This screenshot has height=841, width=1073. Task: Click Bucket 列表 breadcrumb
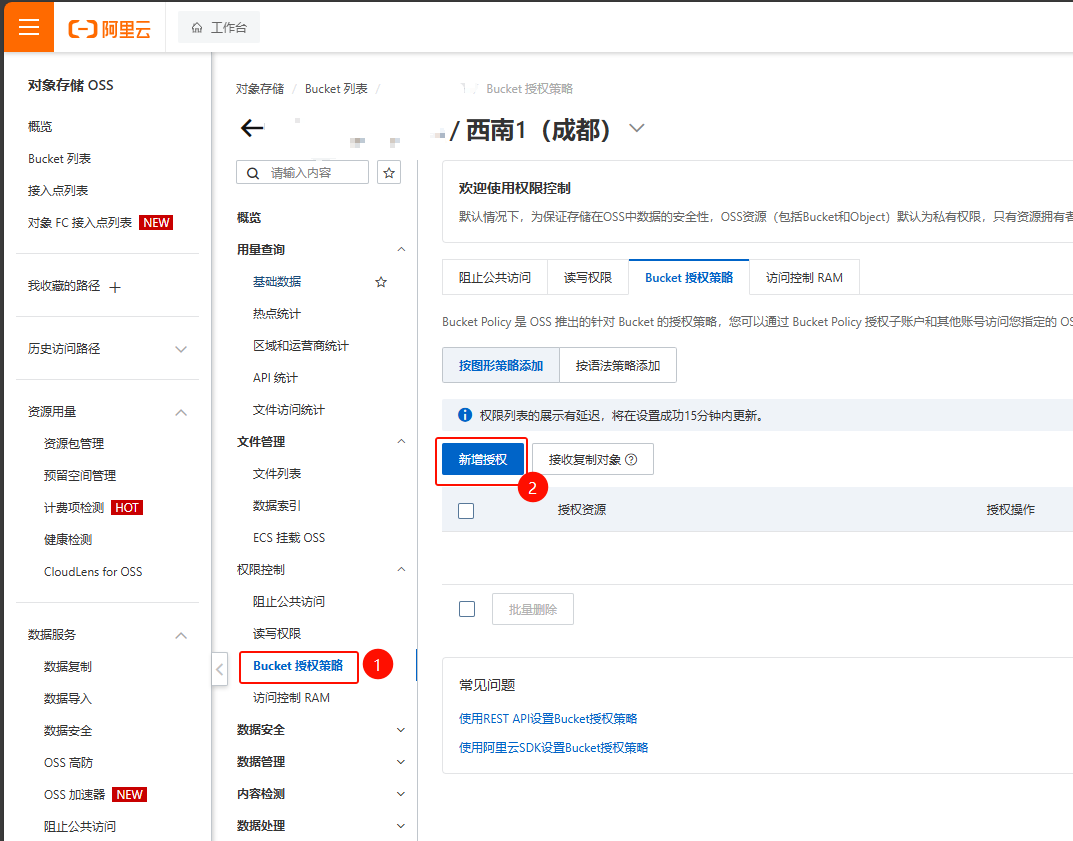[336, 89]
